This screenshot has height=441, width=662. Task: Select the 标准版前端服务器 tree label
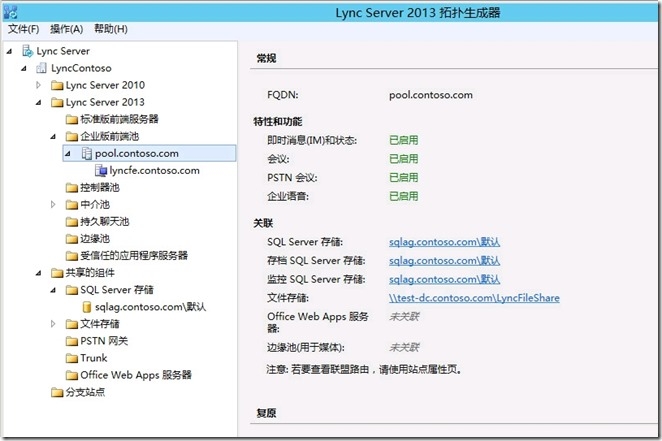click(x=119, y=119)
